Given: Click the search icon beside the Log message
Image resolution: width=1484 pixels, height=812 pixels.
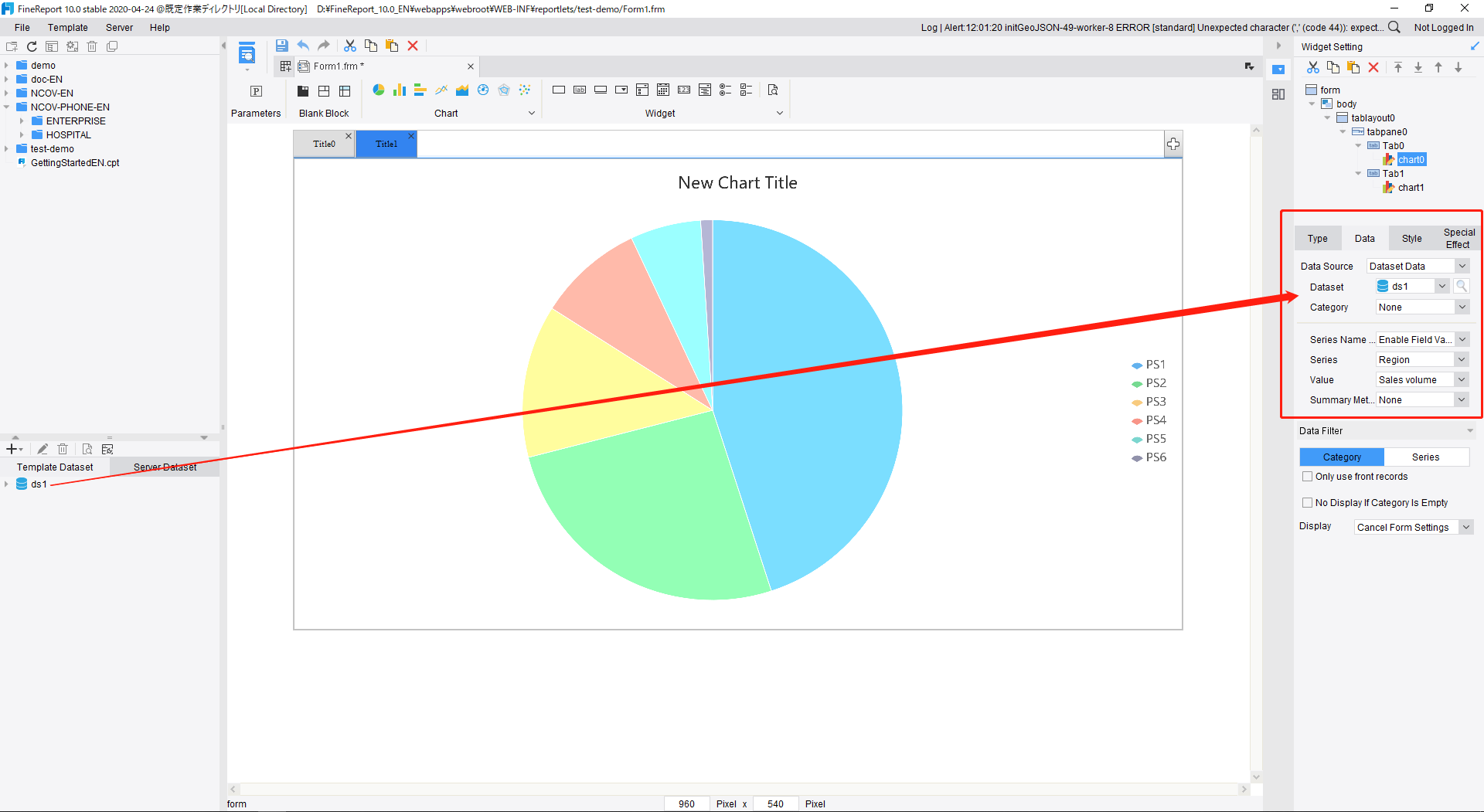Looking at the screenshot, I should click(x=1394, y=27).
